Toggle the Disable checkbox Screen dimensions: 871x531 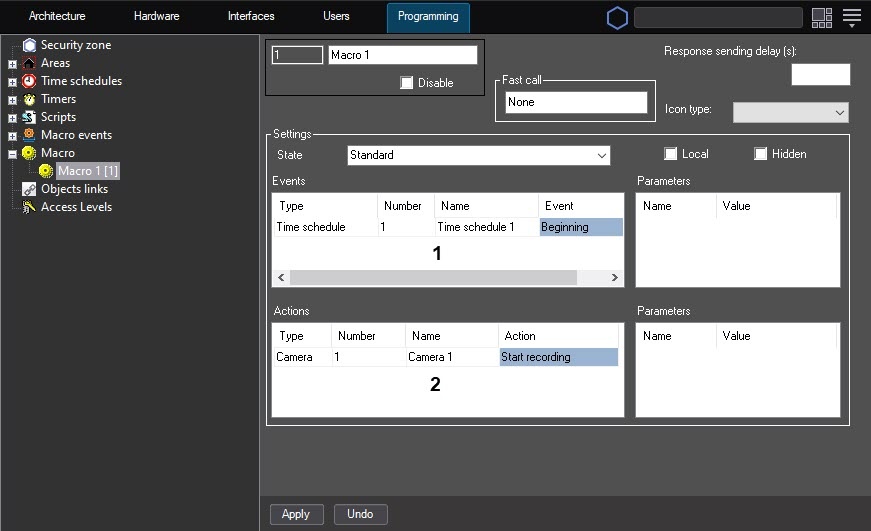pos(407,83)
